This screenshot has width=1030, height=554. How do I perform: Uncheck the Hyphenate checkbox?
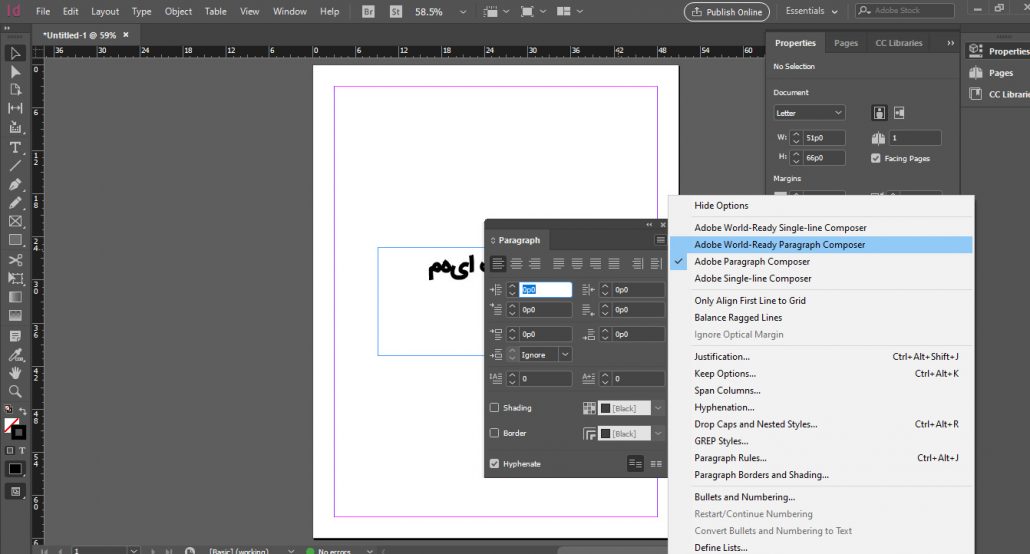click(494, 463)
